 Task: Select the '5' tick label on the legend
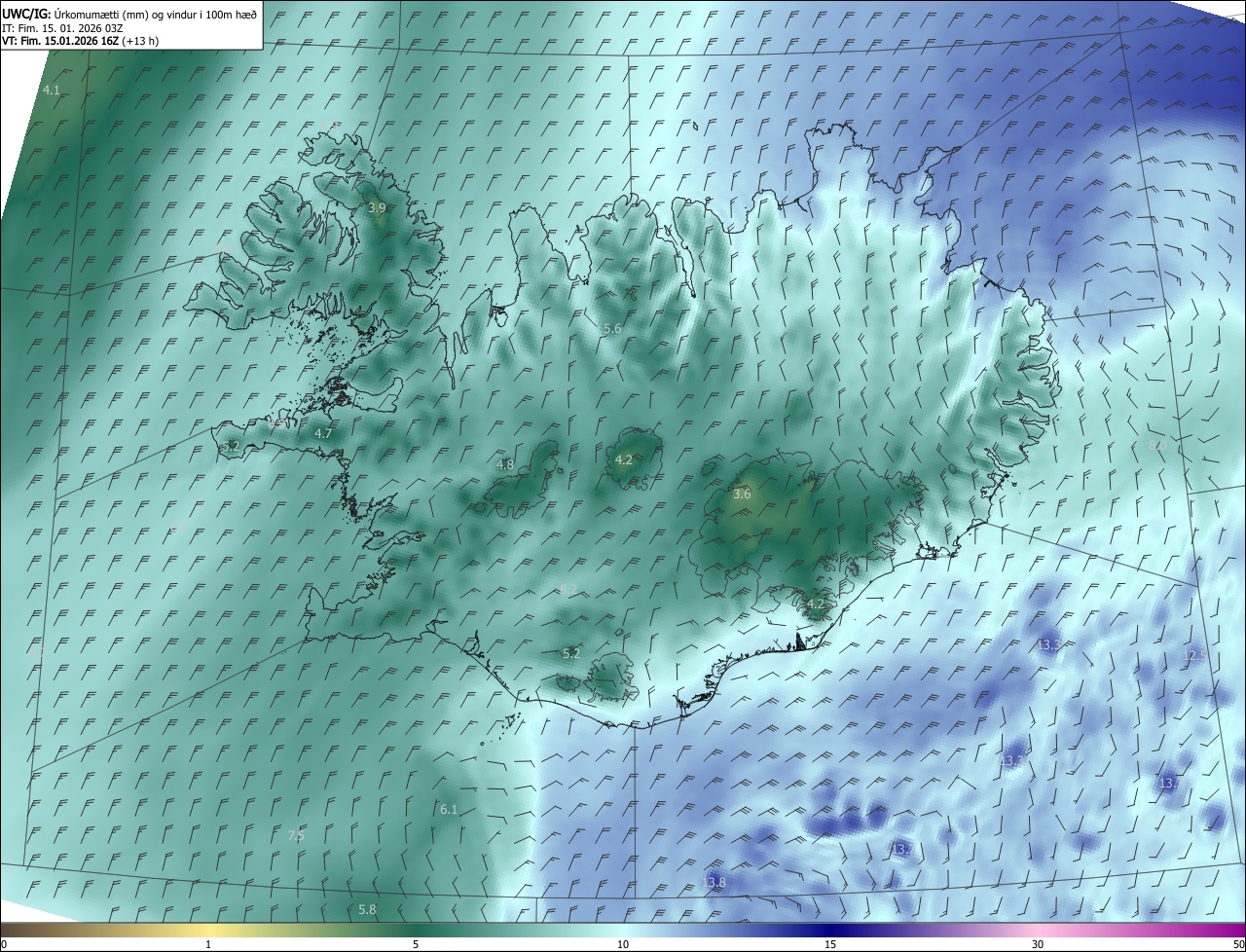(x=416, y=944)
